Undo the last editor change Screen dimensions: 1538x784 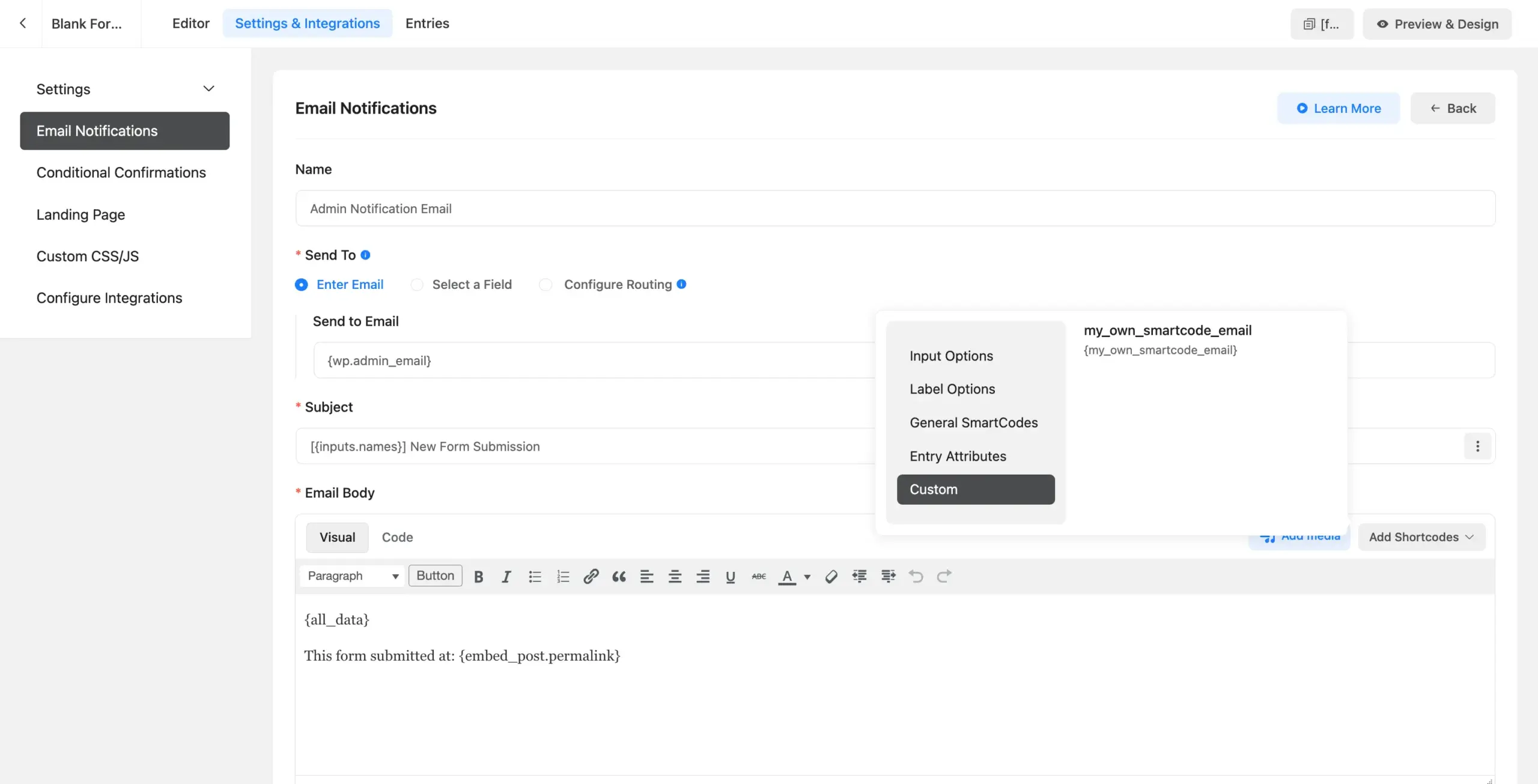916,576
